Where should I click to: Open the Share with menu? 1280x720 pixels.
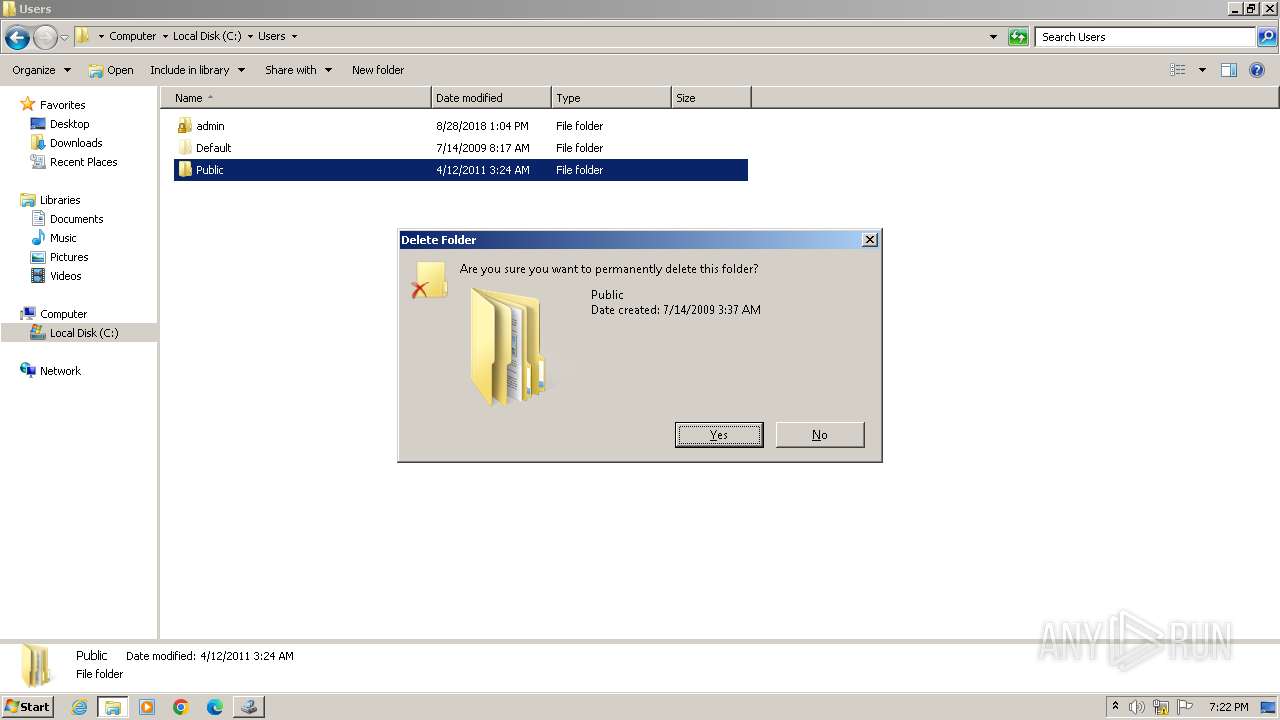[x=298, y=70]
